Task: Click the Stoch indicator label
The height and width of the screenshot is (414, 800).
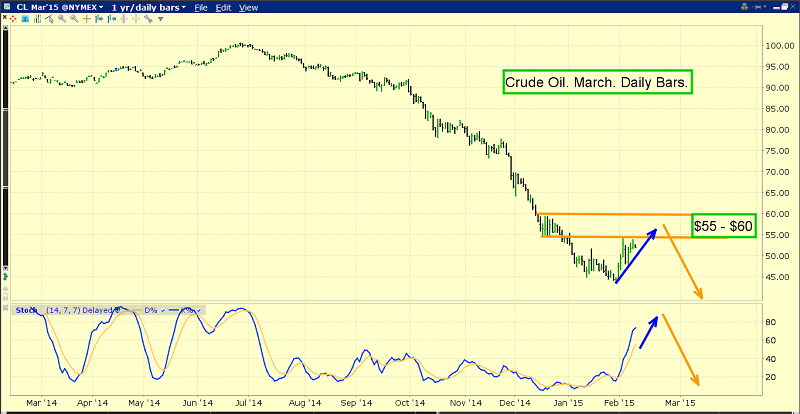Action: click(26, 310)
